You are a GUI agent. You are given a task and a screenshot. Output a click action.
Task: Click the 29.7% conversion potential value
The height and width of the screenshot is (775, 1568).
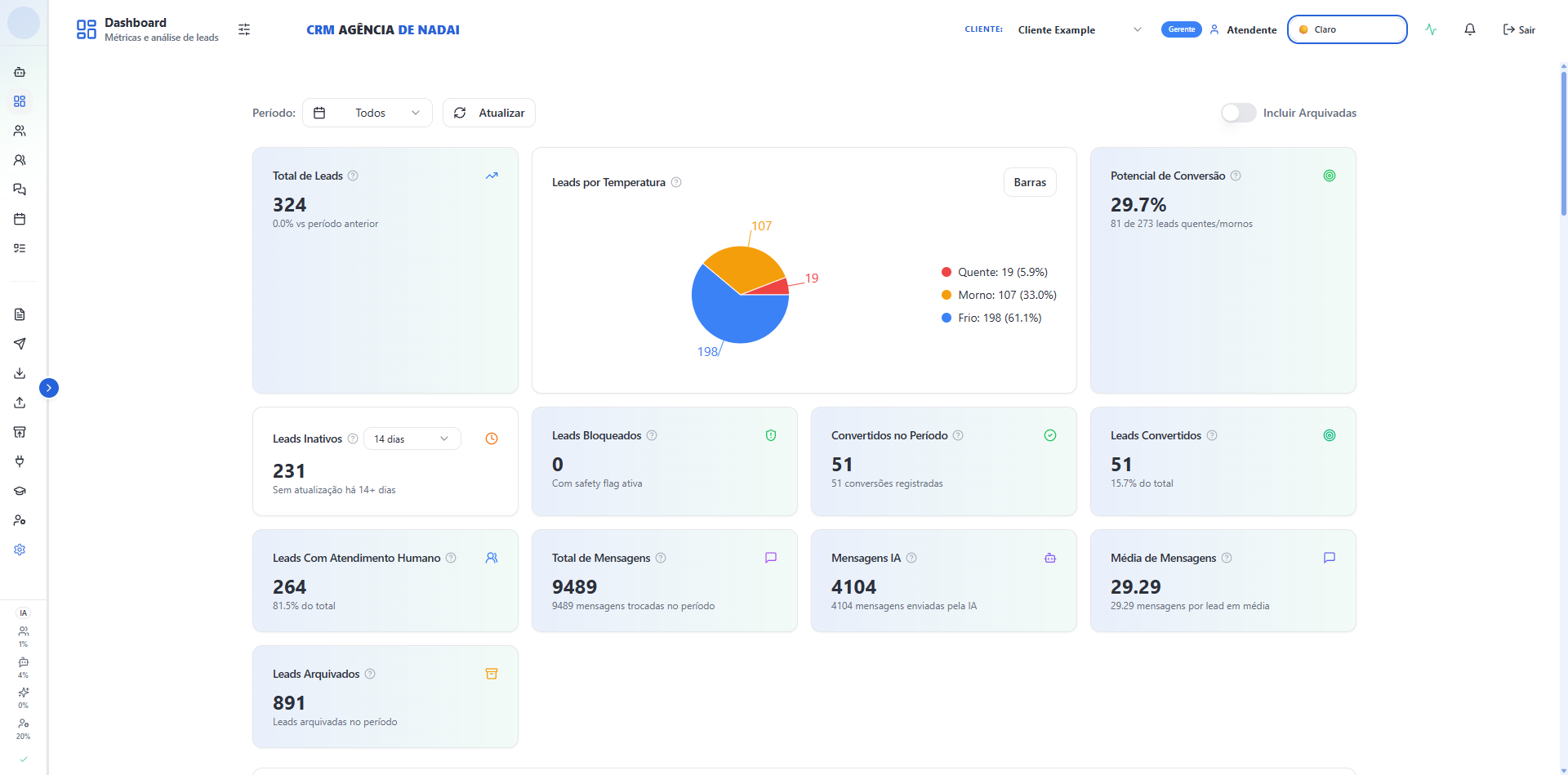click(1138, 204)
